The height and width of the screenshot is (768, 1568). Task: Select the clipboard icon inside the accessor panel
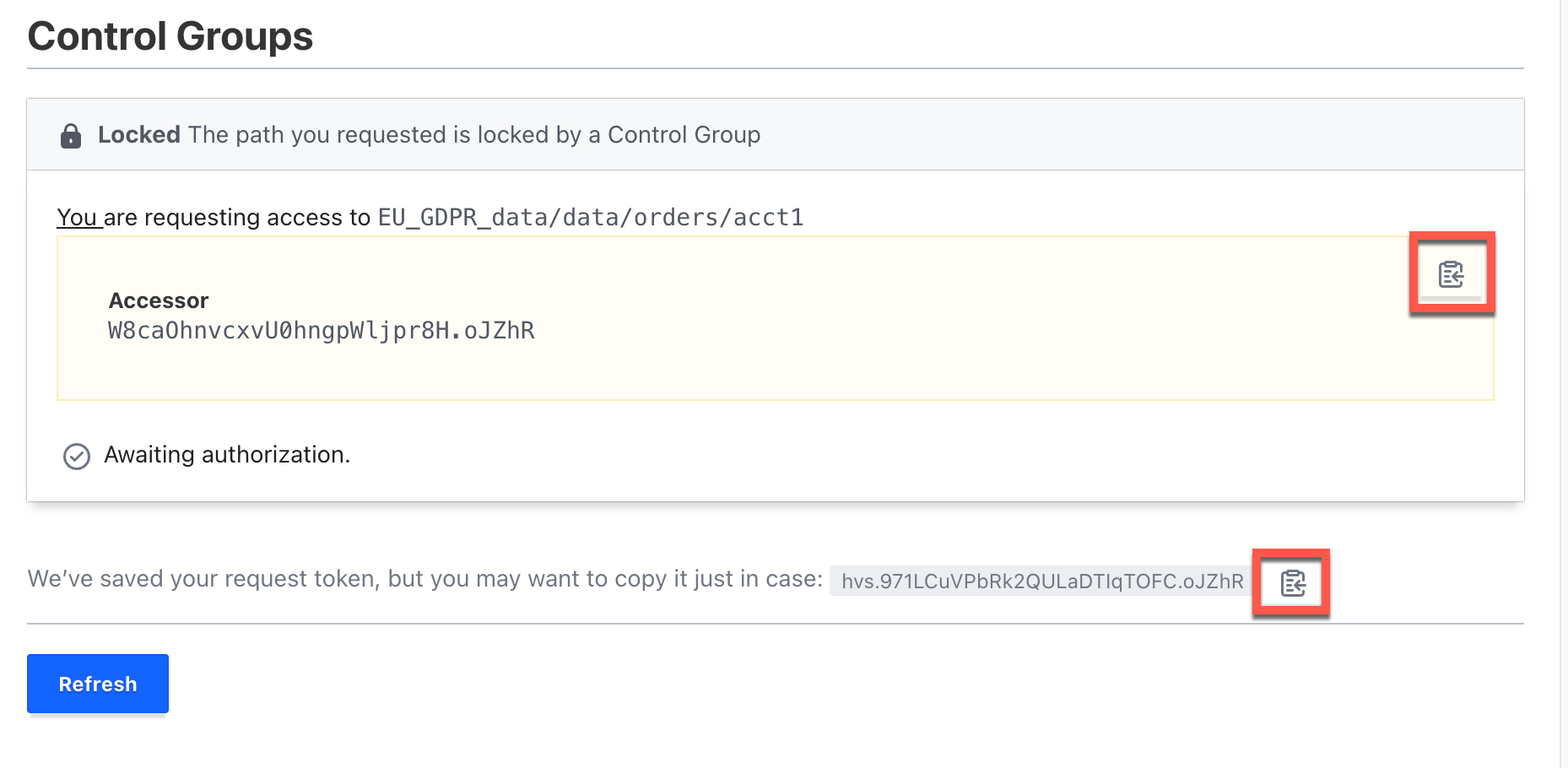coord(1451,273)
